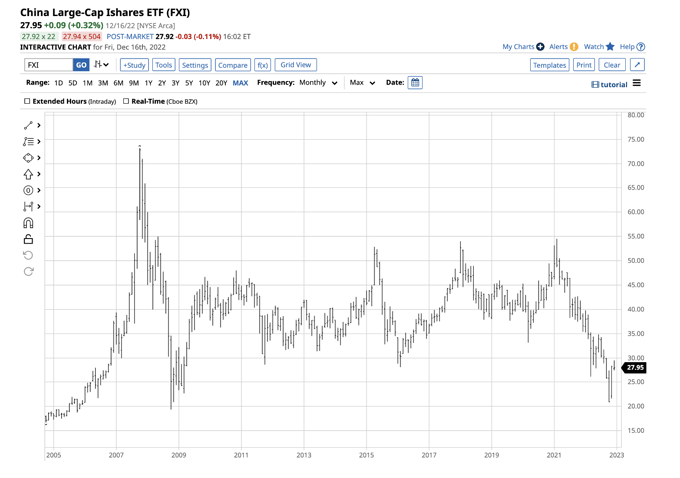Open the Fibonacci lines tool icon
Screen dimensions: 680x478
(x=28, y=141)
